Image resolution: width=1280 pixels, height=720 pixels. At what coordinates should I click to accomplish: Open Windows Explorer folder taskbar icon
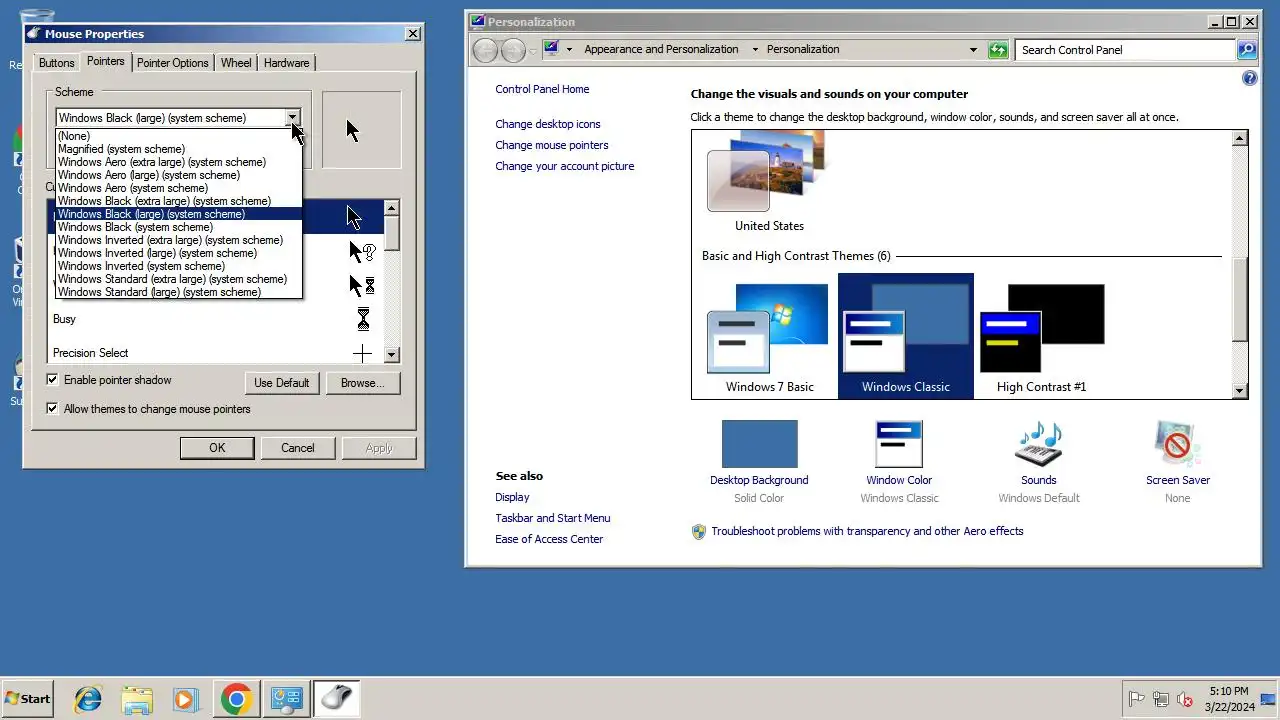(x=137, y=699)
